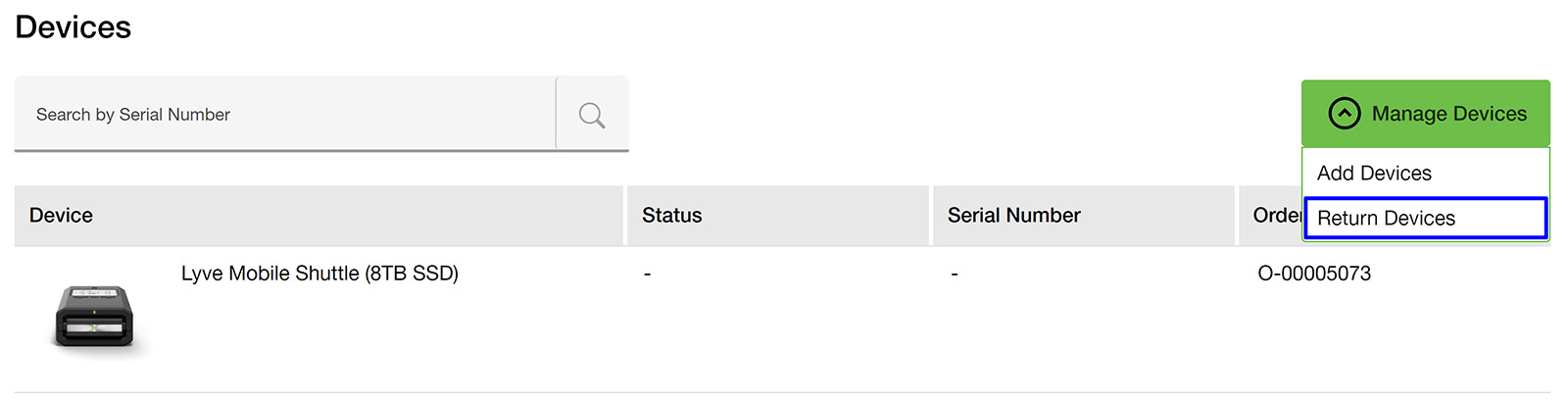
Task: Click the divider between Status and Serial Number headers
Action: 931,216
